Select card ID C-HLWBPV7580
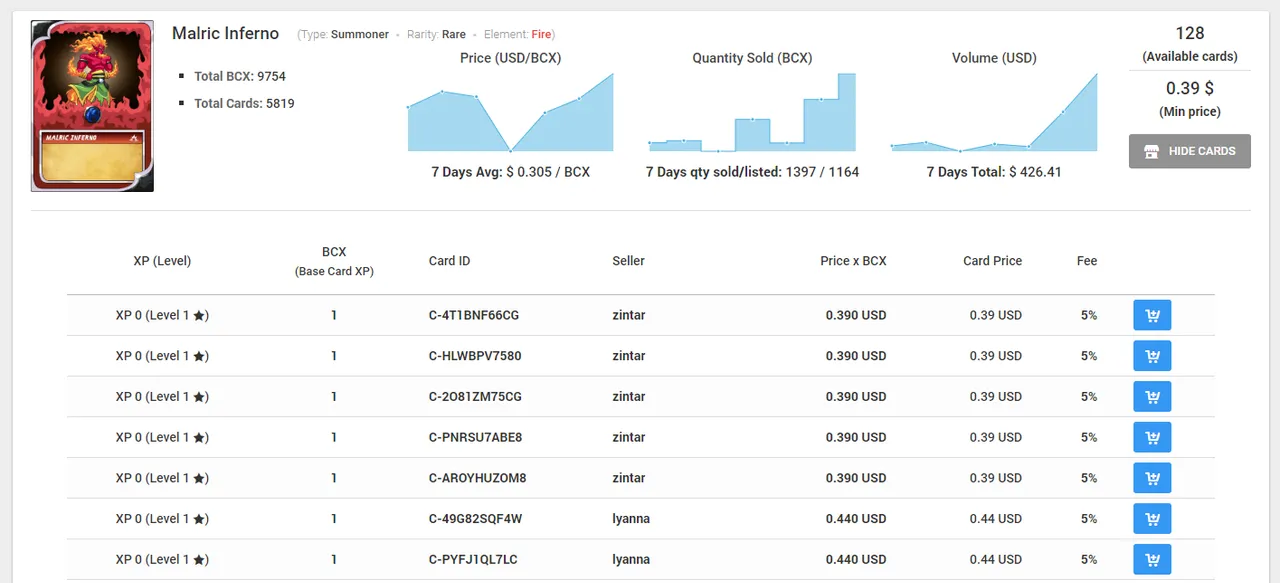The width and height of the screenshot is (1280, 583). [x=475, y=356]
